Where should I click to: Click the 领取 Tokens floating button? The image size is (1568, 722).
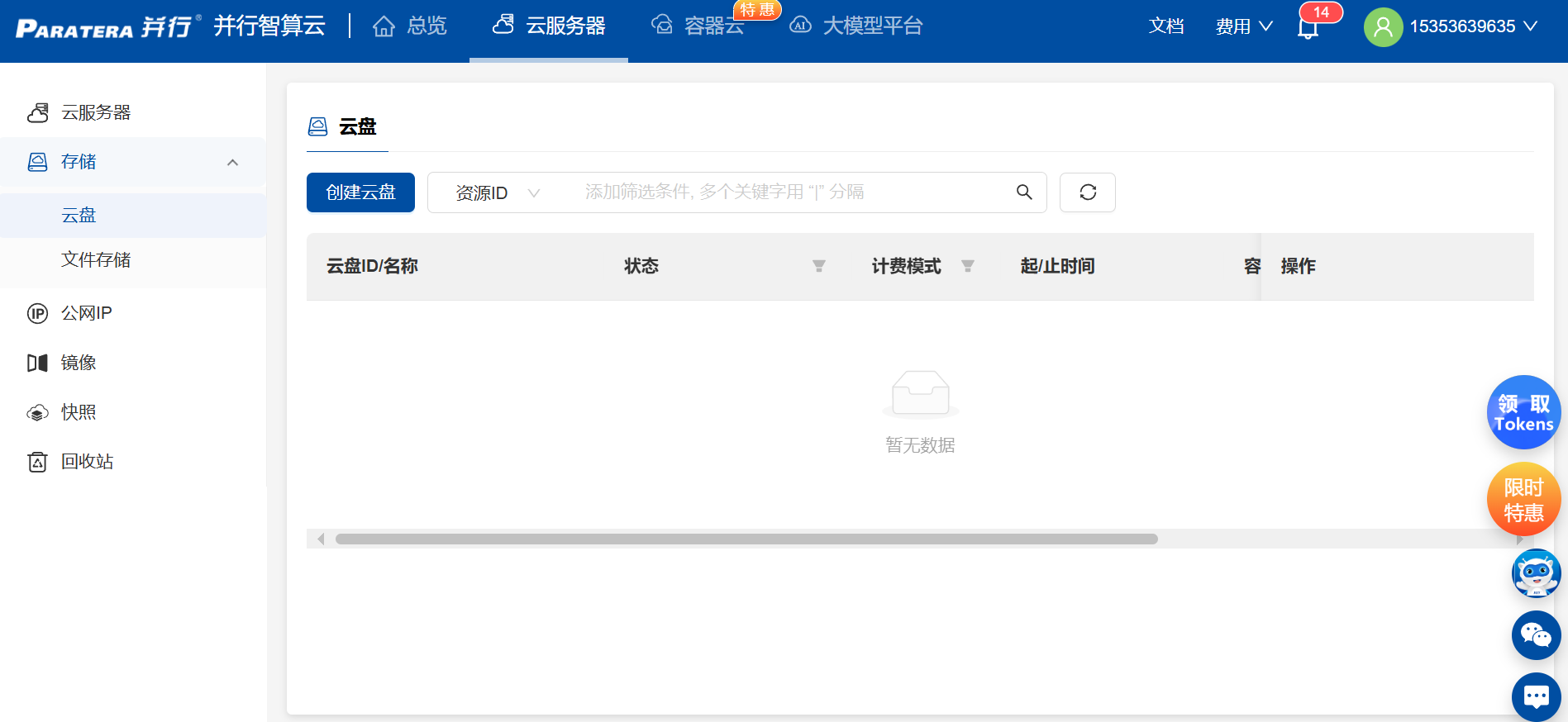click(x=1523, y=412)
